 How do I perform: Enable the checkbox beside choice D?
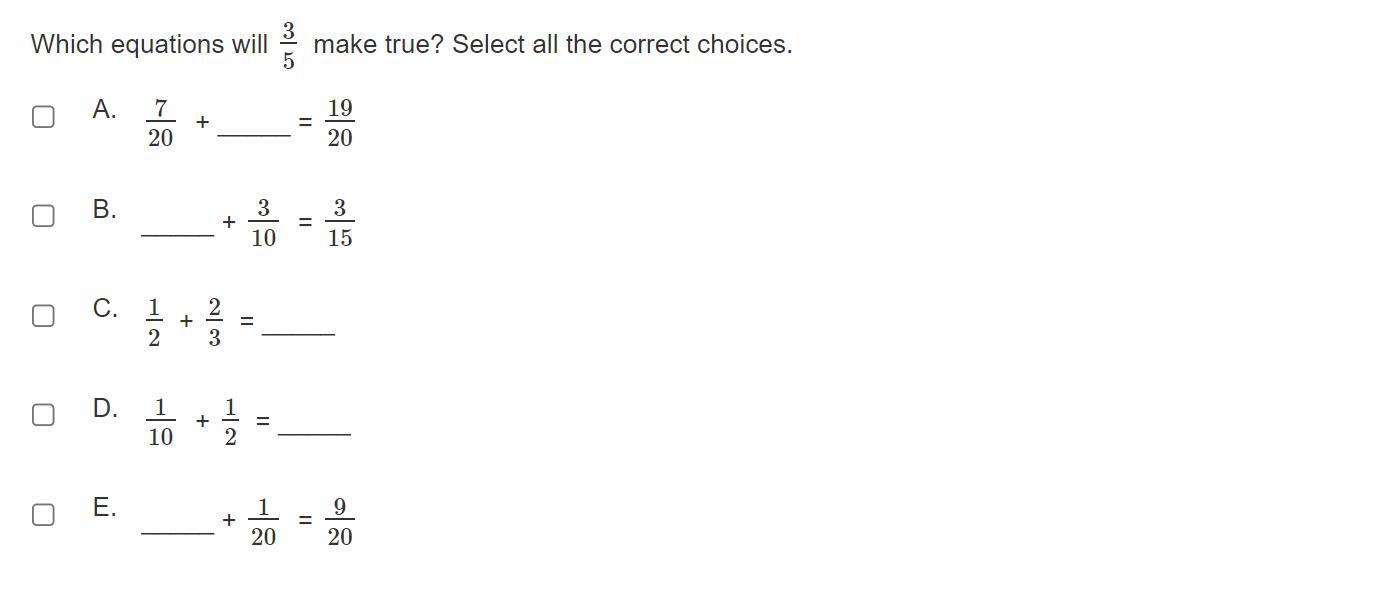click(x=43, y=415)
